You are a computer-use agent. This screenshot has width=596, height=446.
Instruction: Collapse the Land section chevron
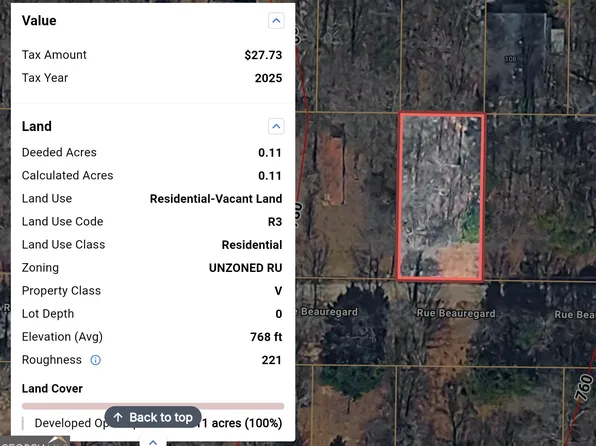coord(276,126)
